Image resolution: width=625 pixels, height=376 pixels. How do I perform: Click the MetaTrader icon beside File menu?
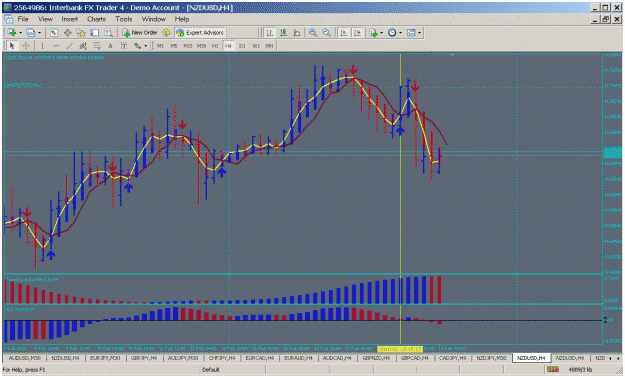9,19
